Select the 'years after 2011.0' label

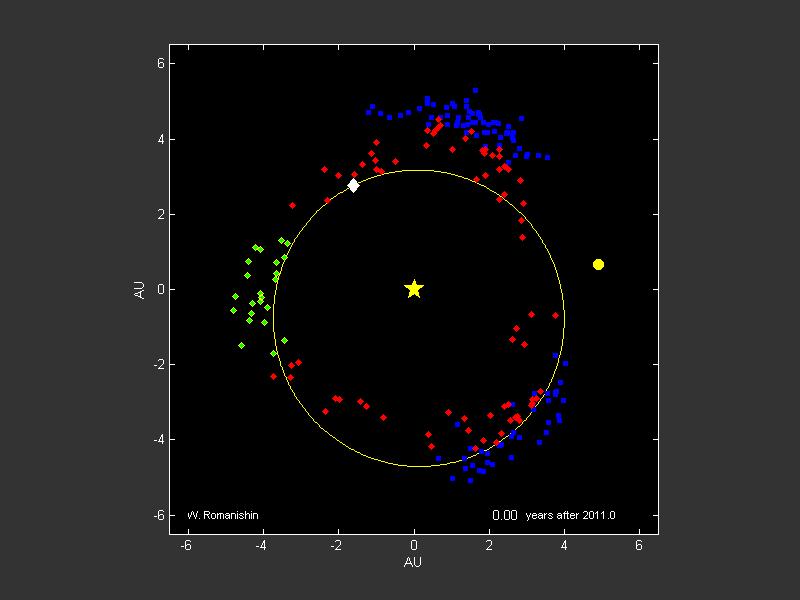coord(570,516)
